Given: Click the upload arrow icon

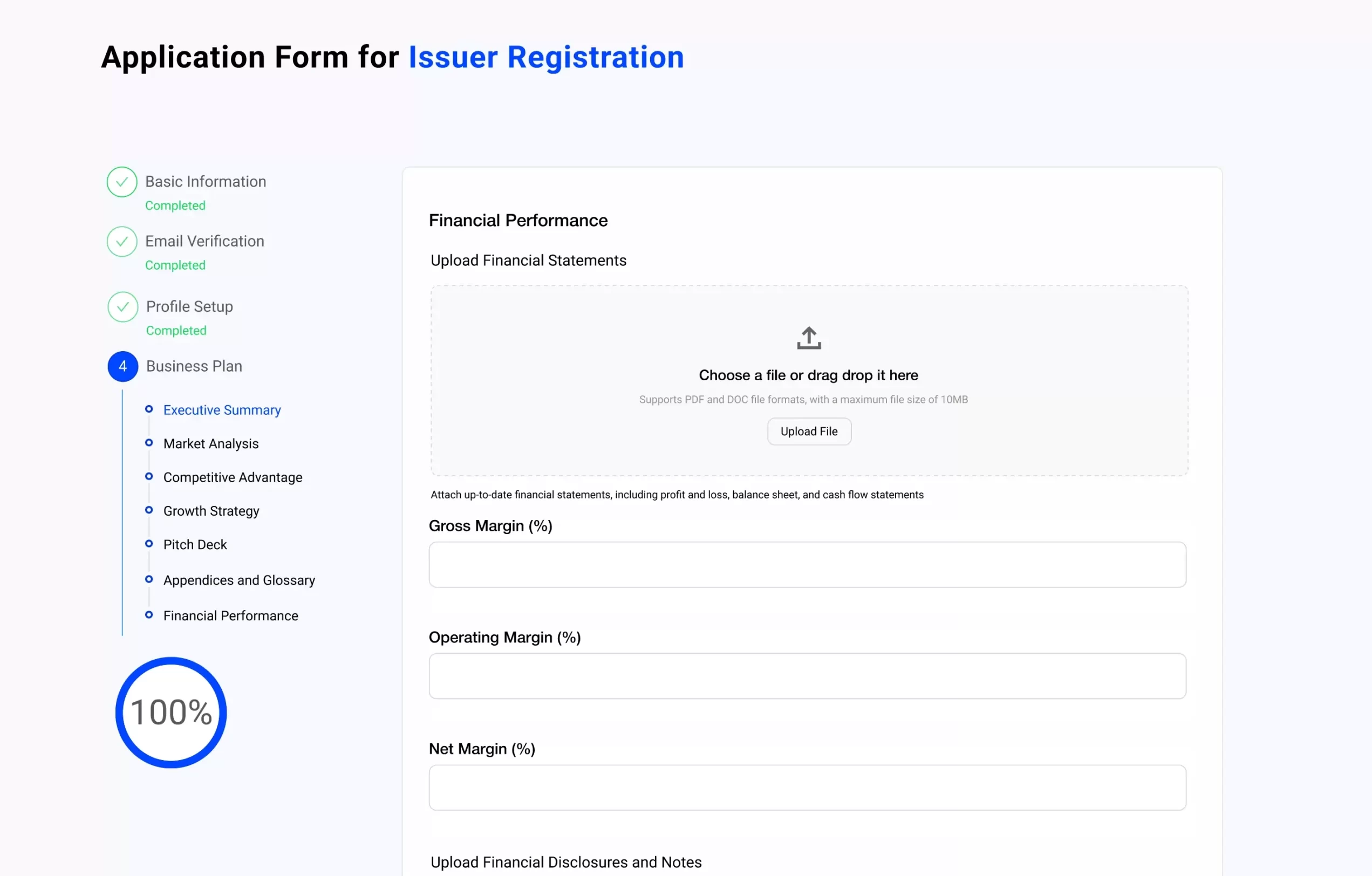Looking at the screenshot, I should 809,338.
